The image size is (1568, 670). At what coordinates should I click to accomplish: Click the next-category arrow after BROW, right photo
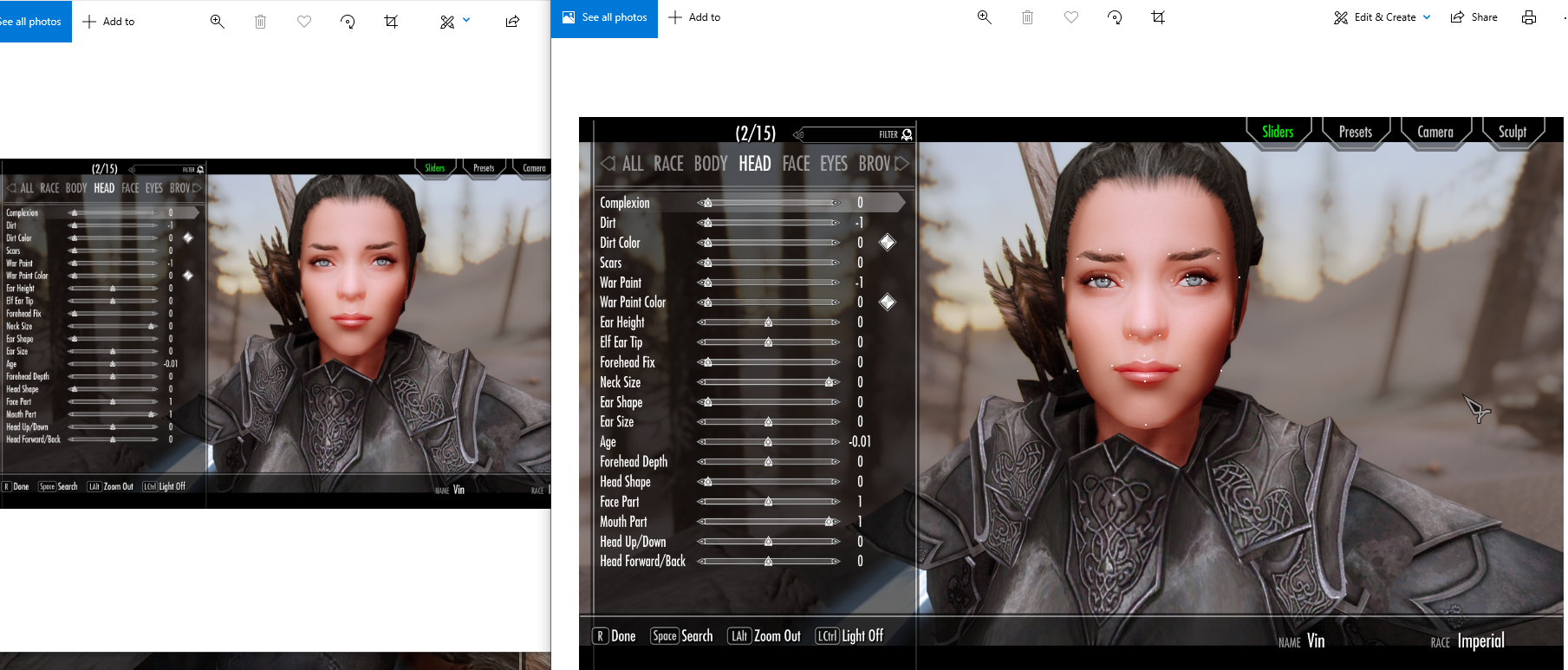(x=901, y=163)
